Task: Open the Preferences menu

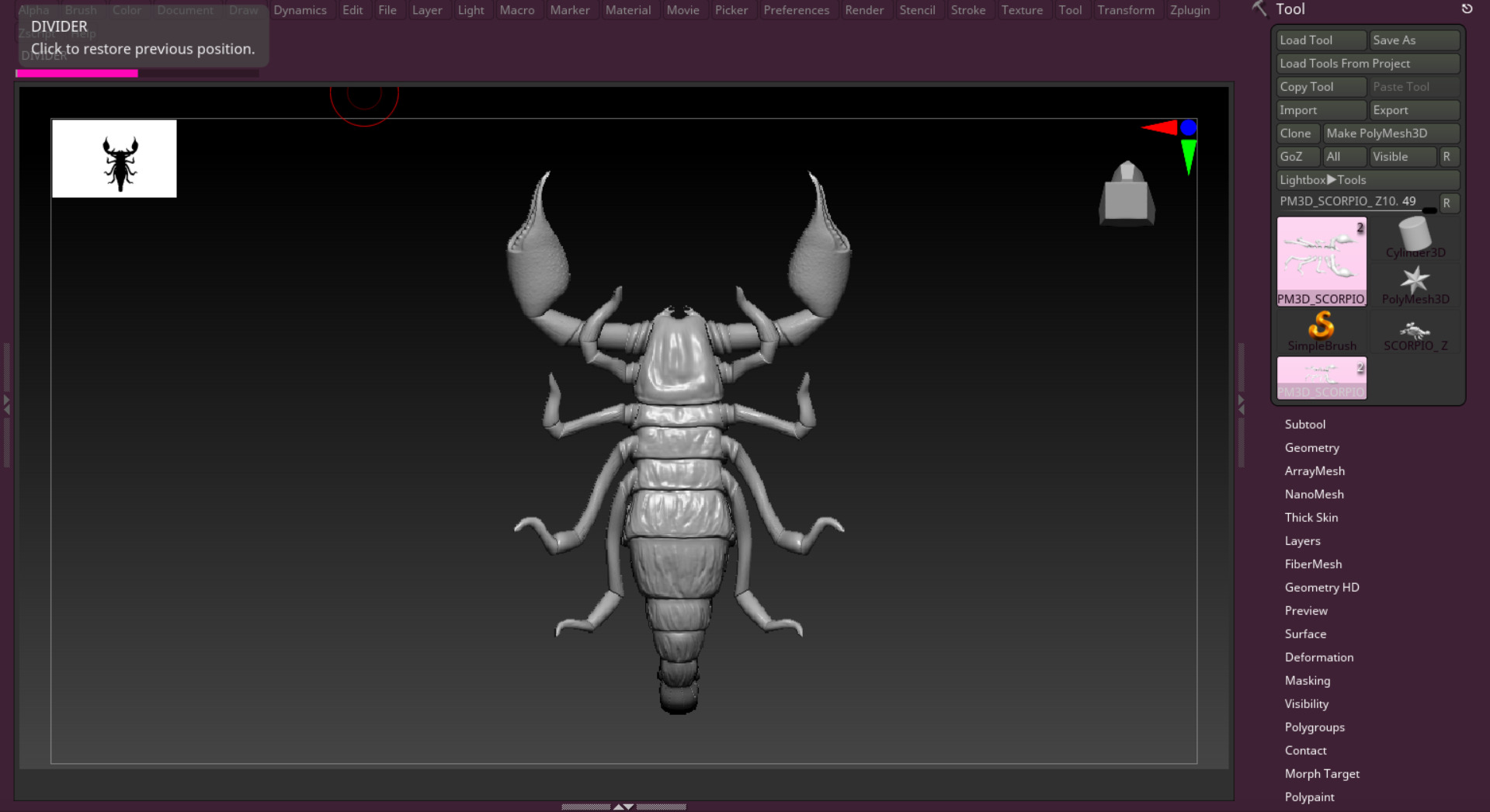Action: pyautogui.click(x=796, y=10)
